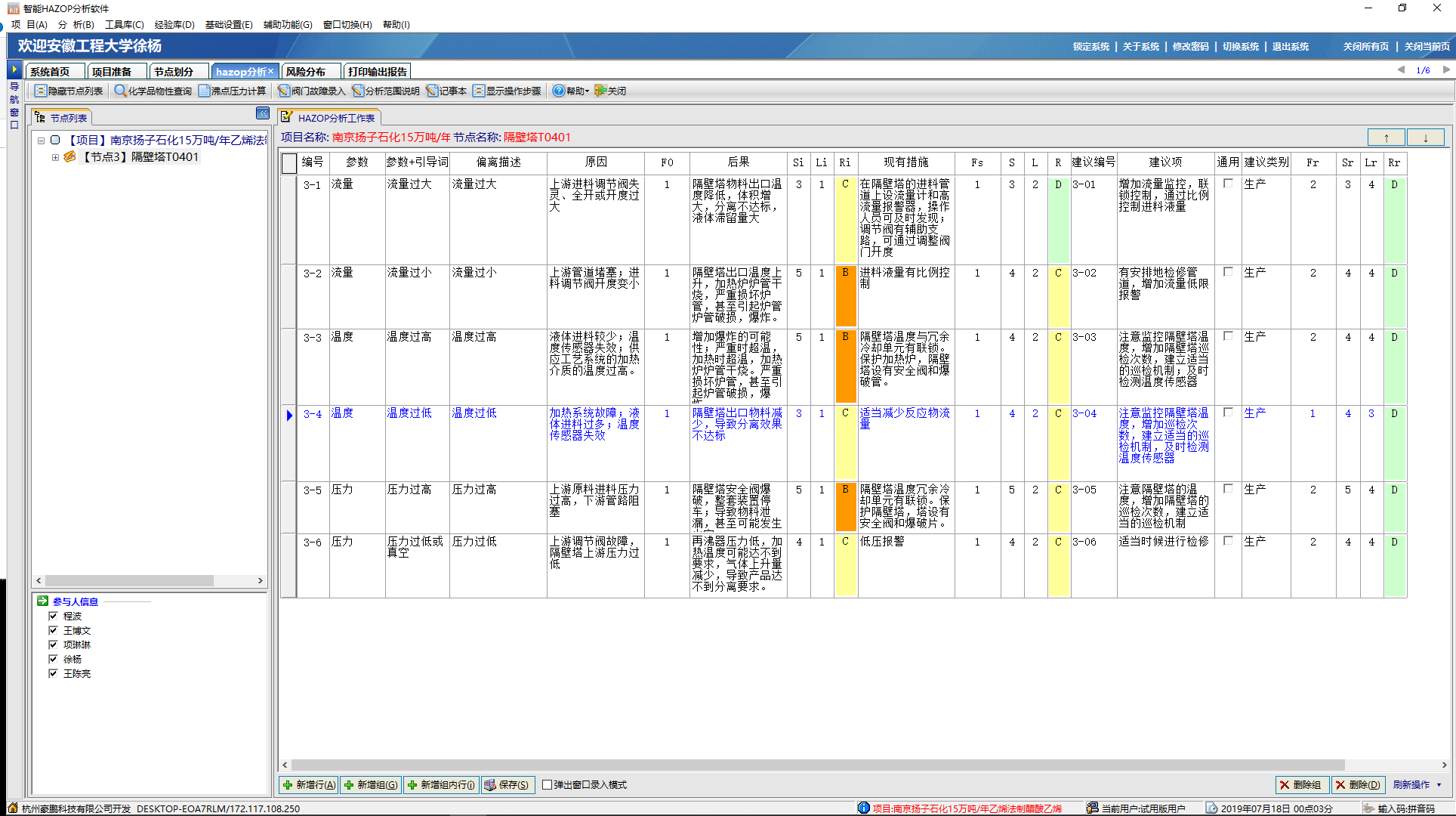Toggle the 弹出窗口录入模式 checkbox

click(548, 785)
